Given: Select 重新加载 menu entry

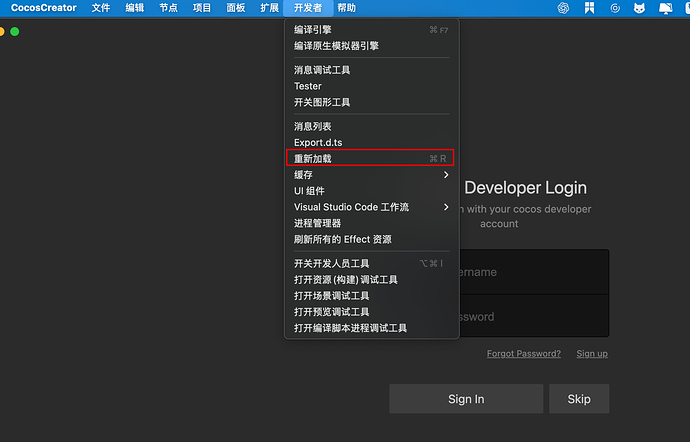Looking at the screenshot, I should [x=370, y=158].
